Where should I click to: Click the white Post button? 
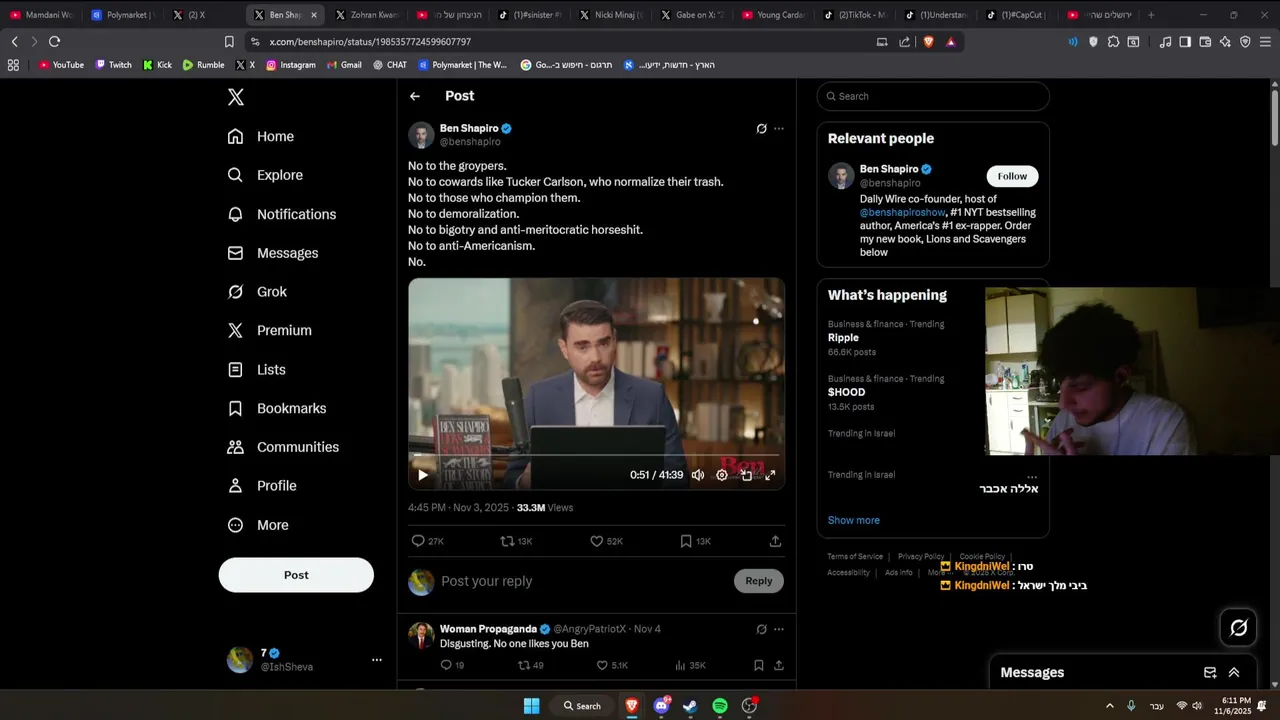point(296,575)
